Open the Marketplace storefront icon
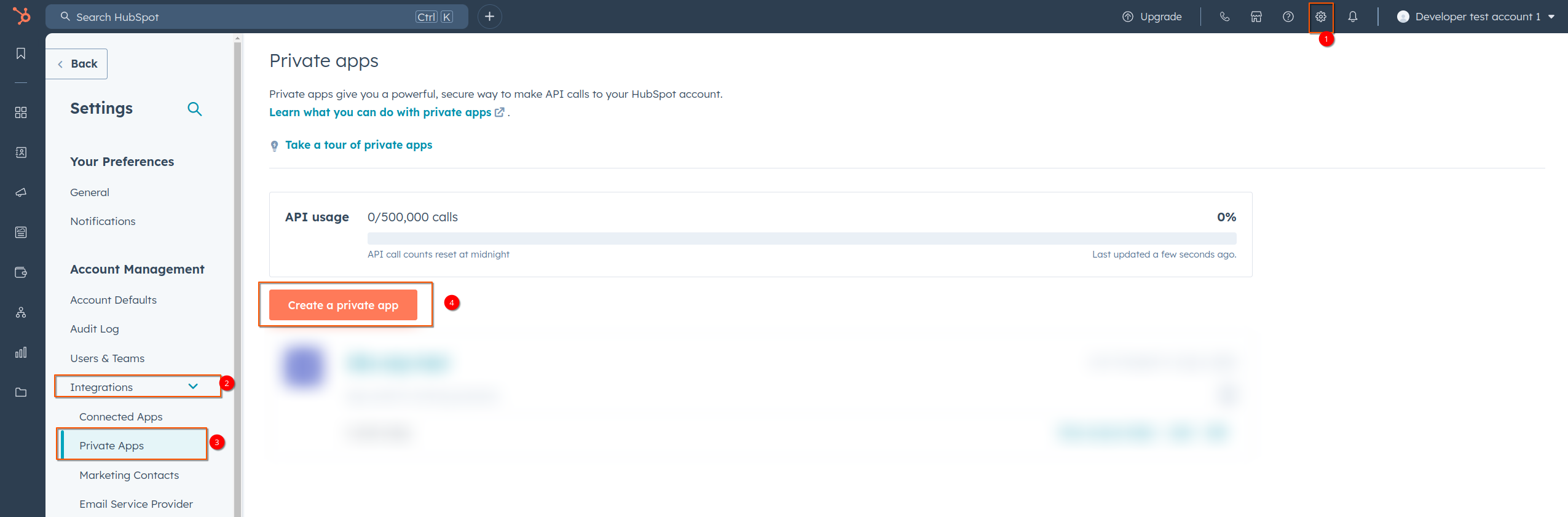 pyautogui.click(x=1256, y=17)
